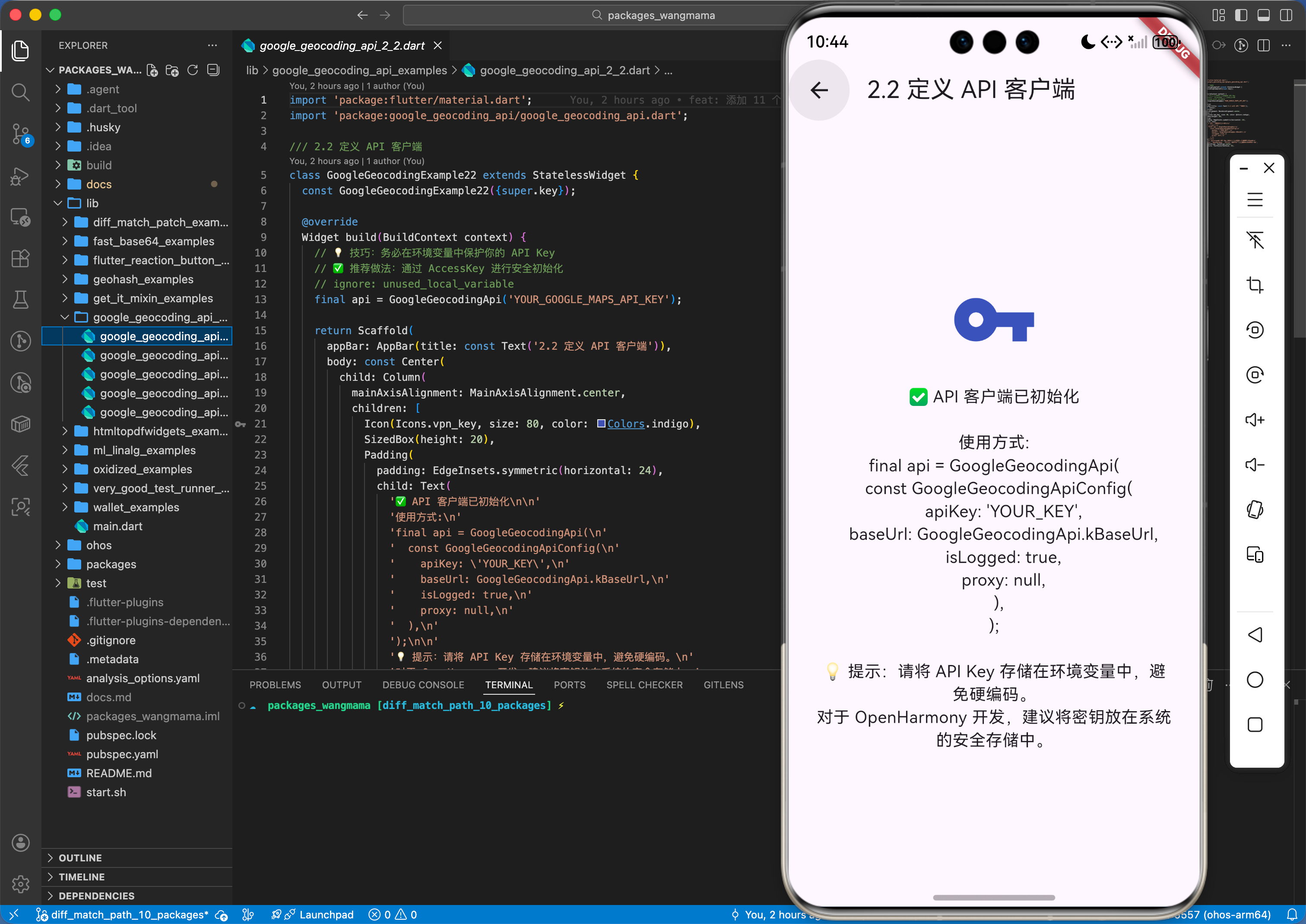The height and width of the screenshot is (924, 1306).
Task: Click the New File icon in Explorer
Action: (152, 70)
